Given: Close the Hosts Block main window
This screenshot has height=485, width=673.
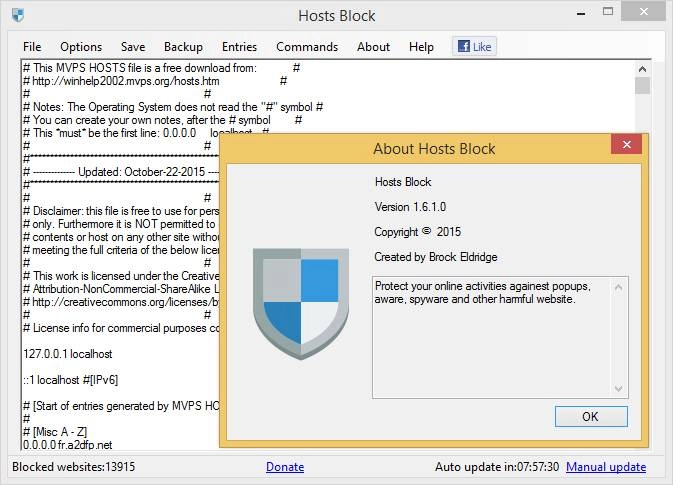Looking at the screenshot, I should click(643, 12).
